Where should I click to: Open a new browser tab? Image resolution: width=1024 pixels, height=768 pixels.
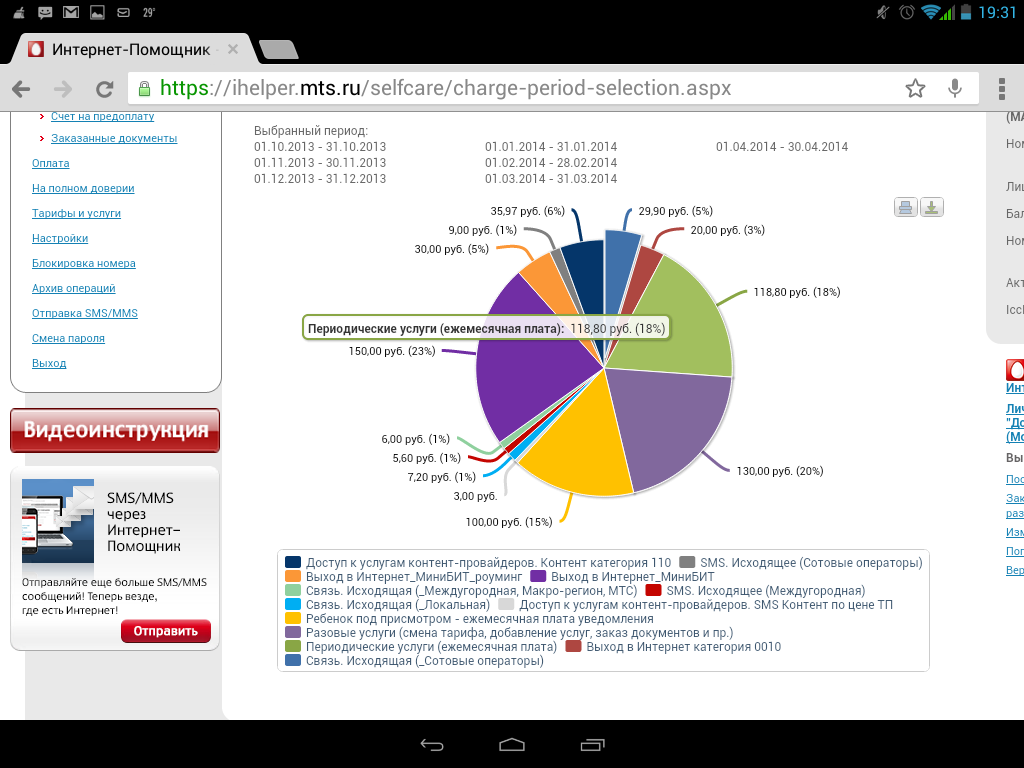coord(277,50)
